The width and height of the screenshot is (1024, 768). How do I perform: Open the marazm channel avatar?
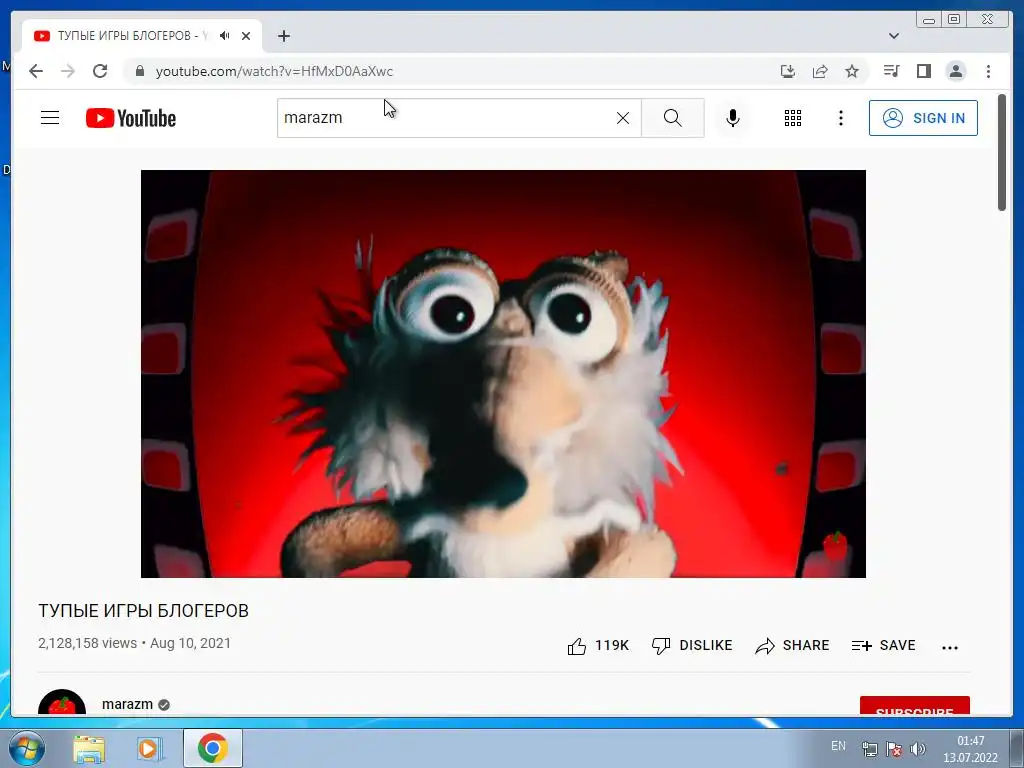click(x=62, y=703)
